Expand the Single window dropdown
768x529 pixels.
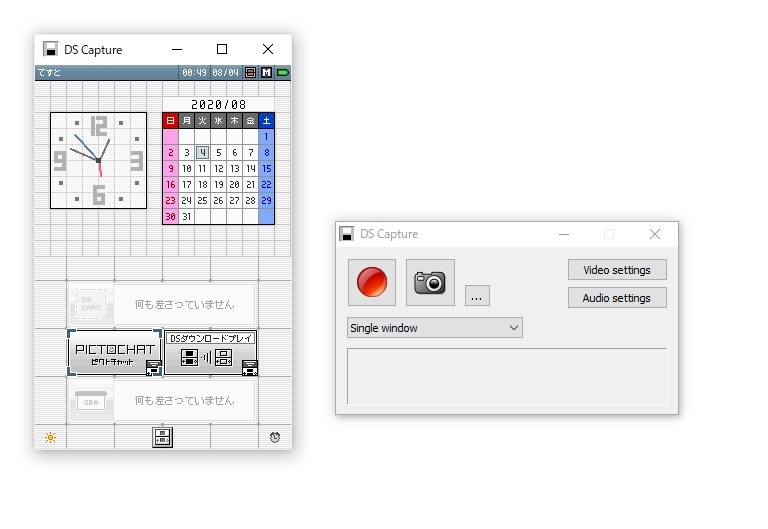pos(435,328)
